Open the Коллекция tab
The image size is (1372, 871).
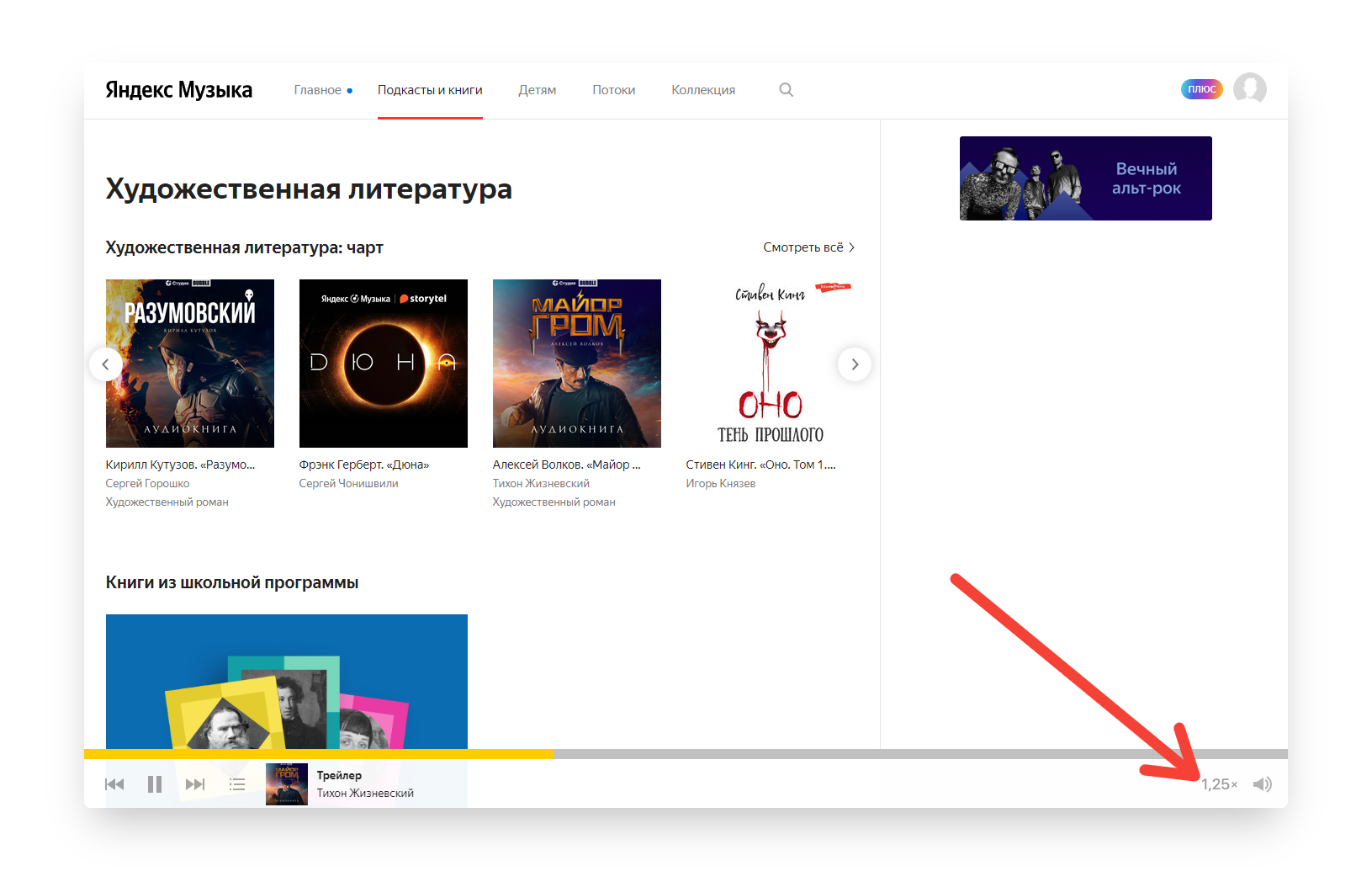click(703, 90)
